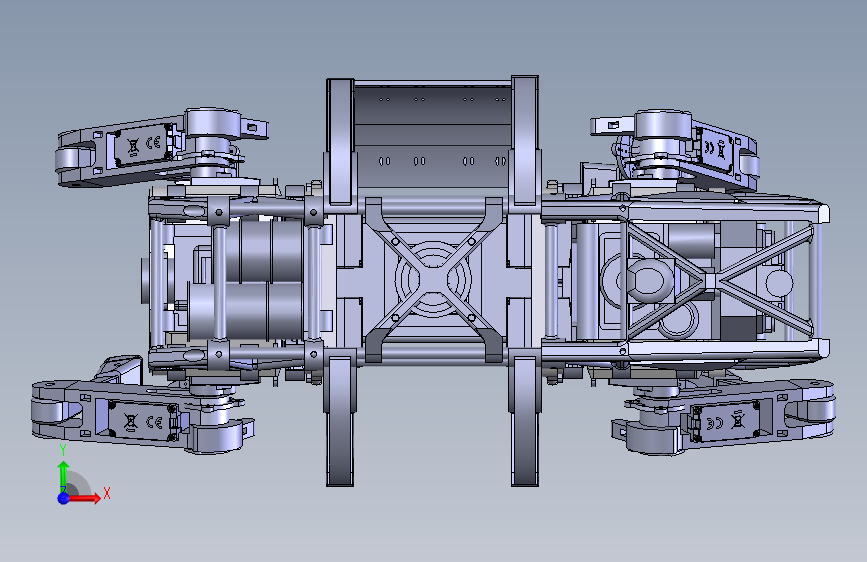Select the top-left leg servo with CE marking
This screenshot has width=867, height=562.
click(142, 145)
